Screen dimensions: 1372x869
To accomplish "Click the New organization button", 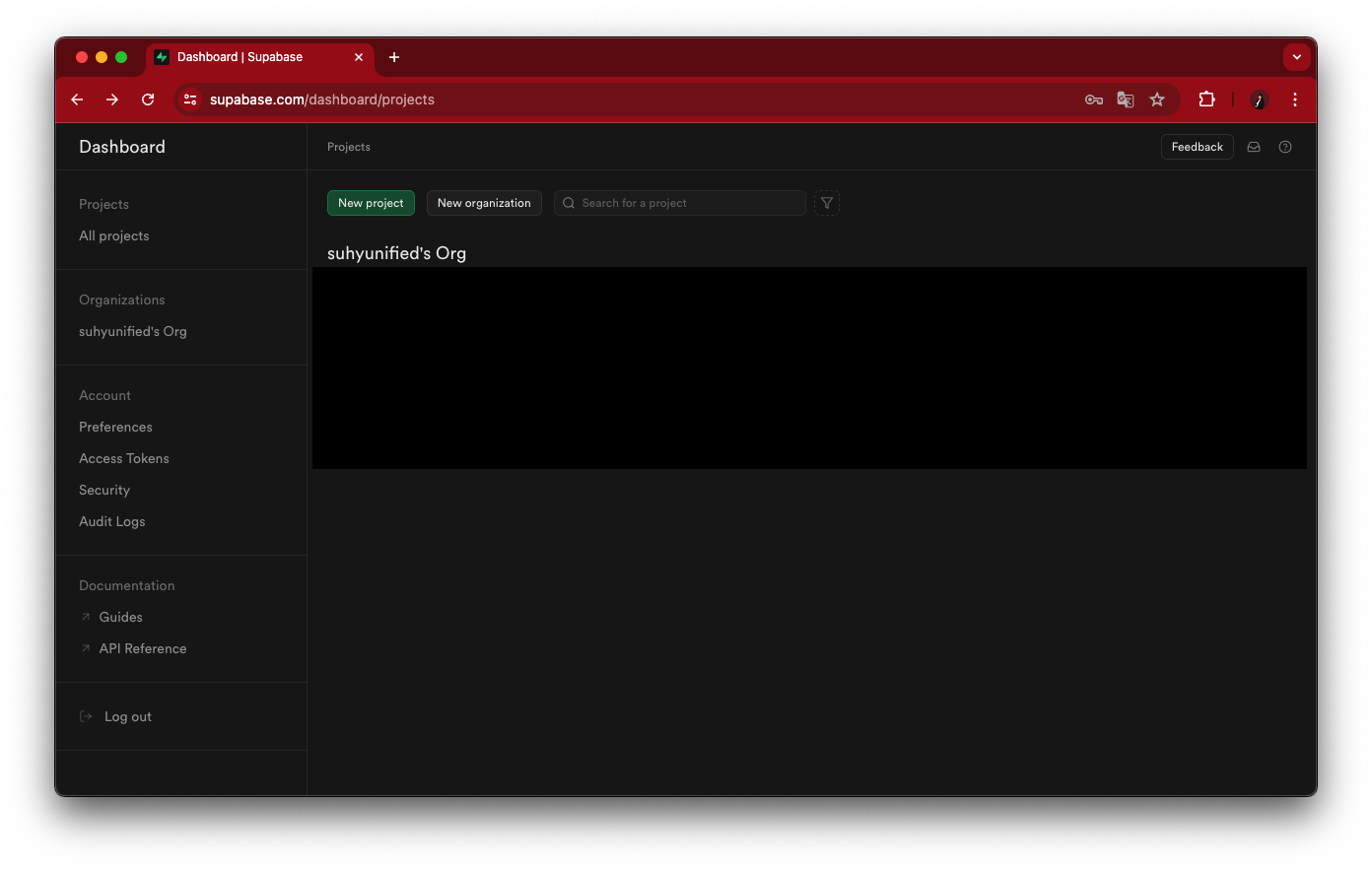I will (x=484, y=203).
